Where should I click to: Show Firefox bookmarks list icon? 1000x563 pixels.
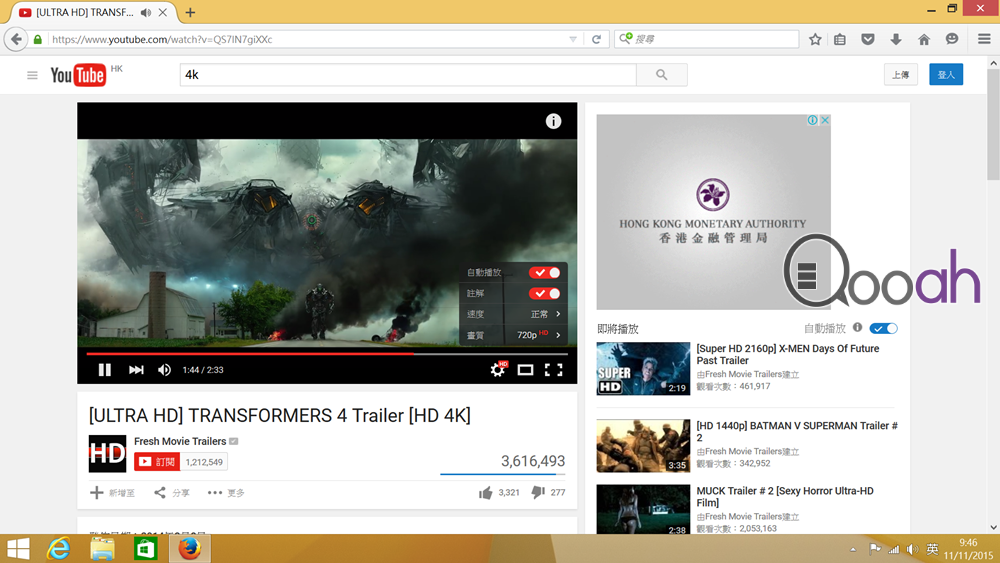840,39
